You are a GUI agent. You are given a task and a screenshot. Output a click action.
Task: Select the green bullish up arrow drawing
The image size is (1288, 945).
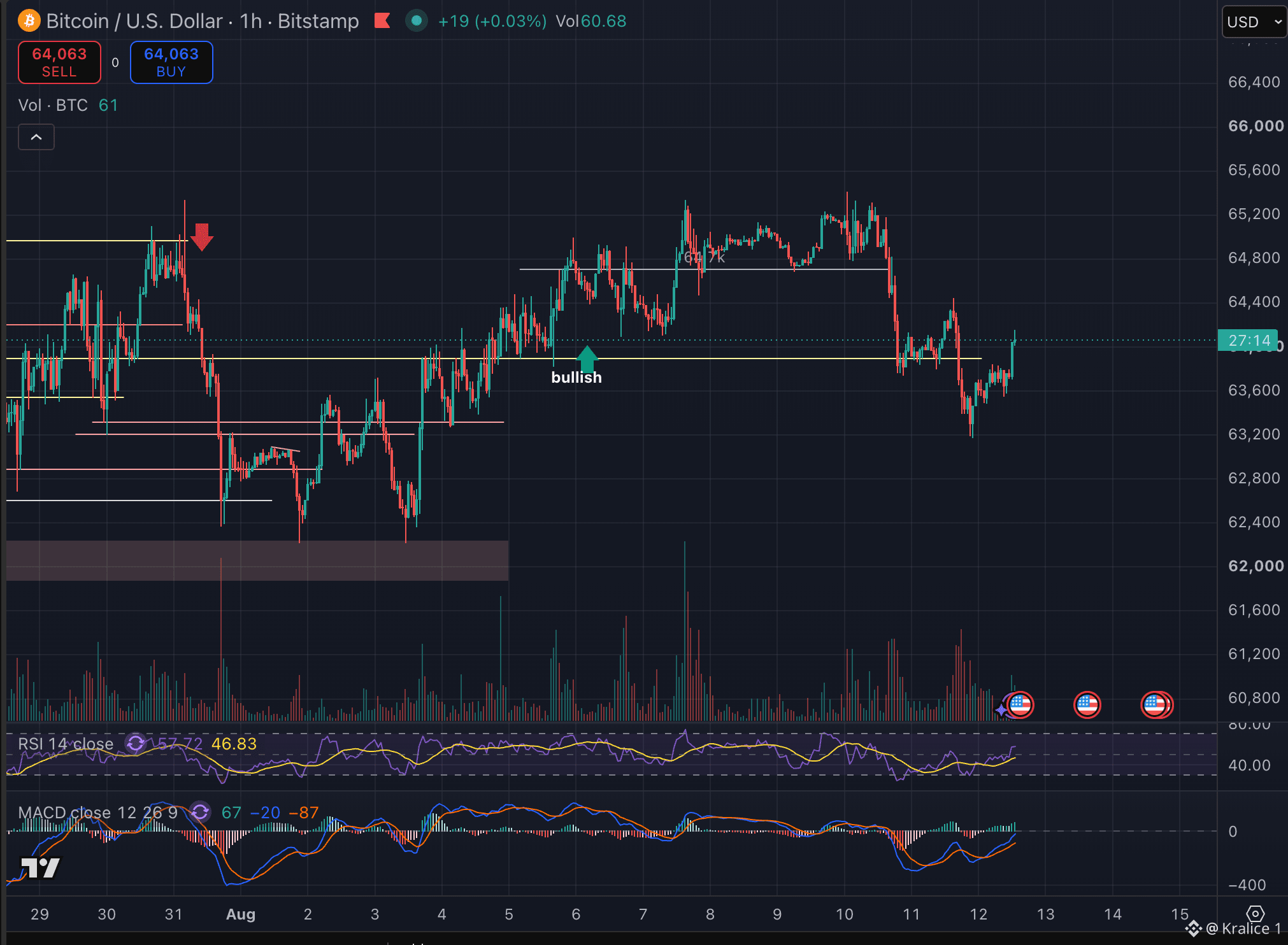point(587,359)
